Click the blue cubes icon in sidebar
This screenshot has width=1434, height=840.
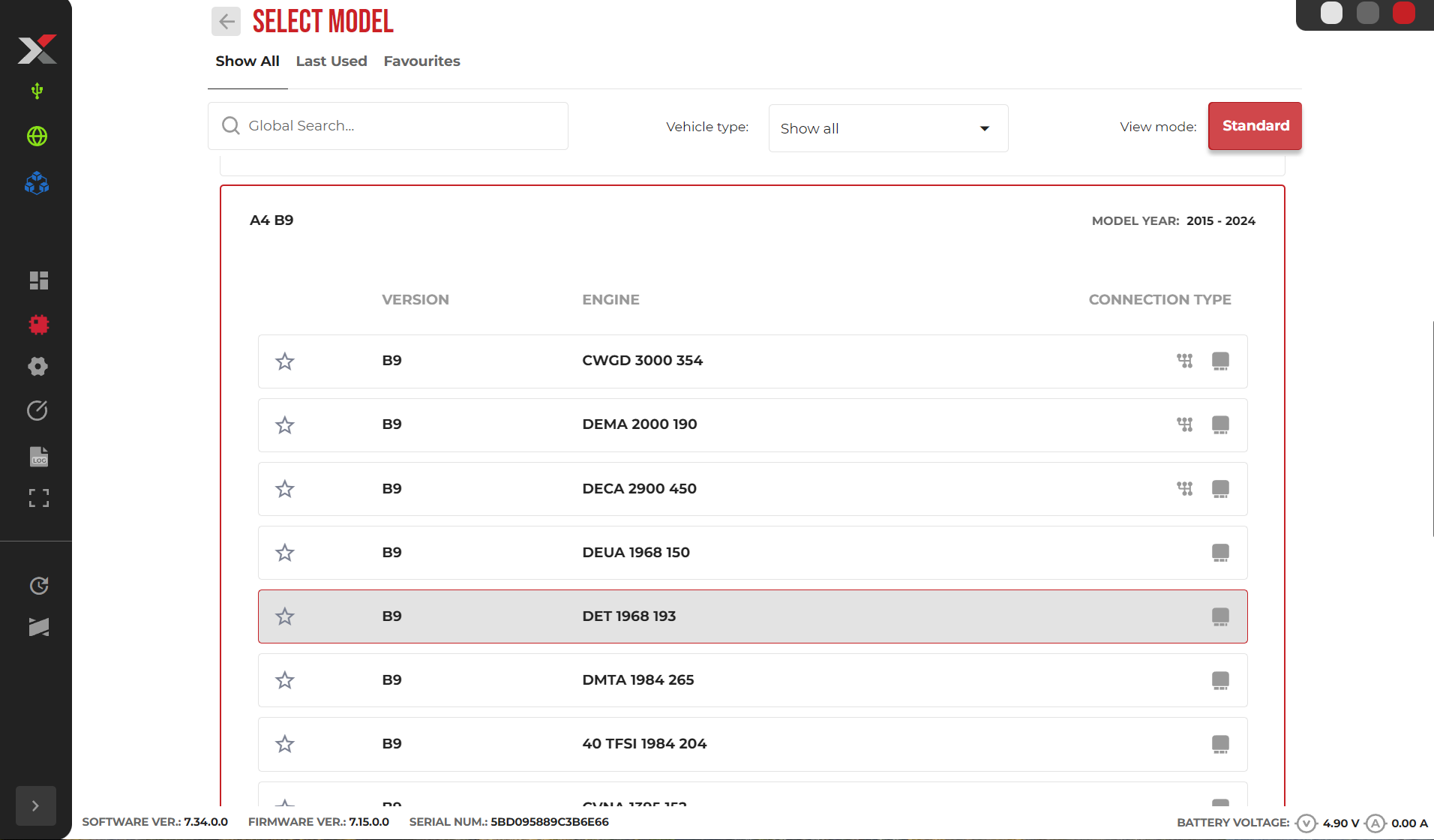tap(37, 183)
